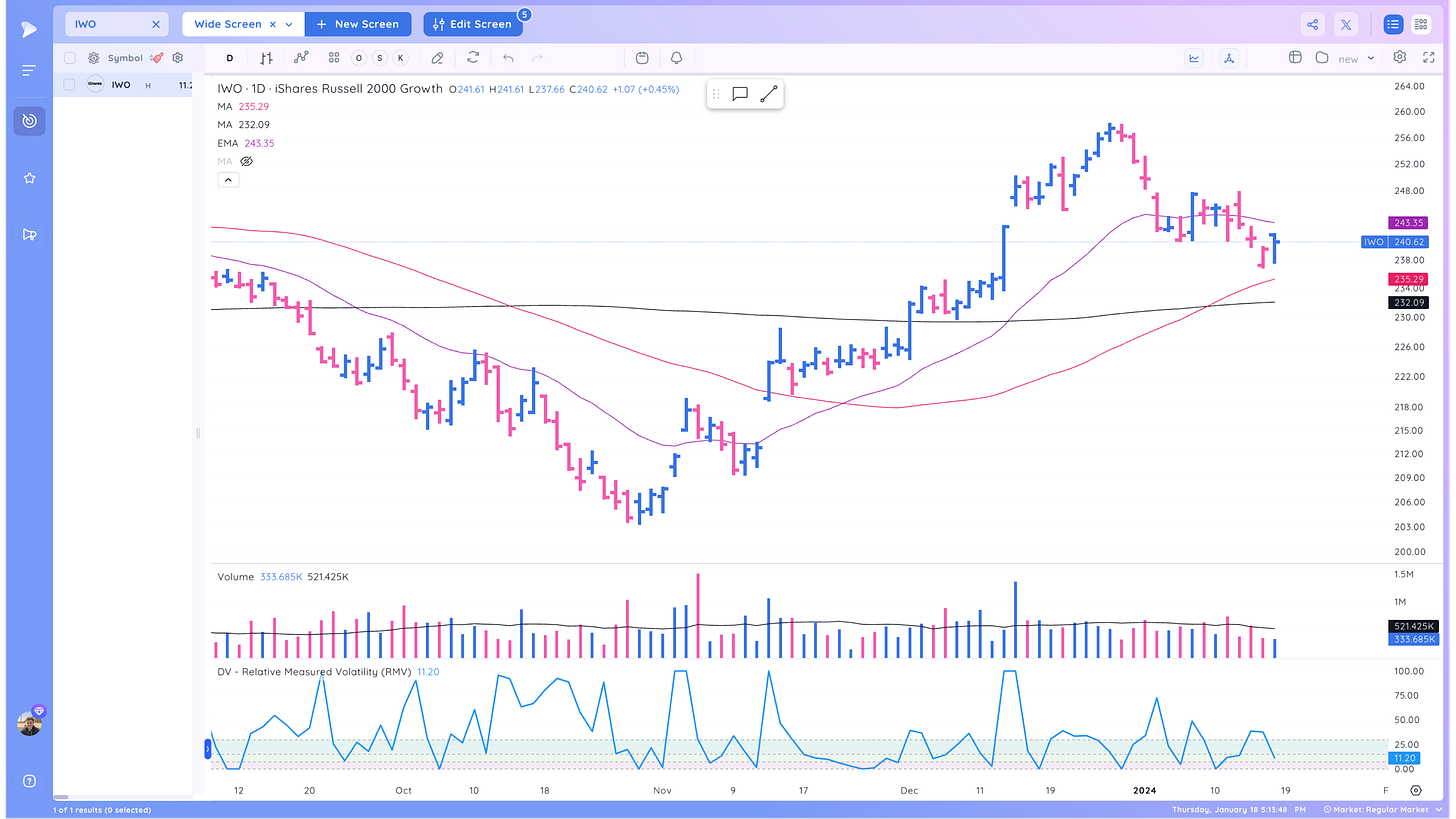Toggle the line chart icon button
The height and width of the screenshot is (819, 1456).
point(1194,58)
